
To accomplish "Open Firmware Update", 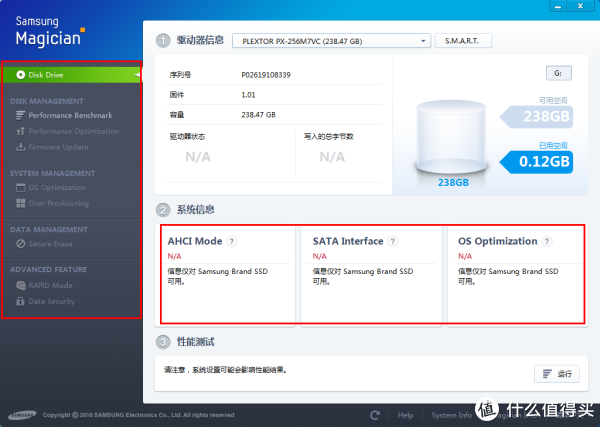I will coord(58,147).
